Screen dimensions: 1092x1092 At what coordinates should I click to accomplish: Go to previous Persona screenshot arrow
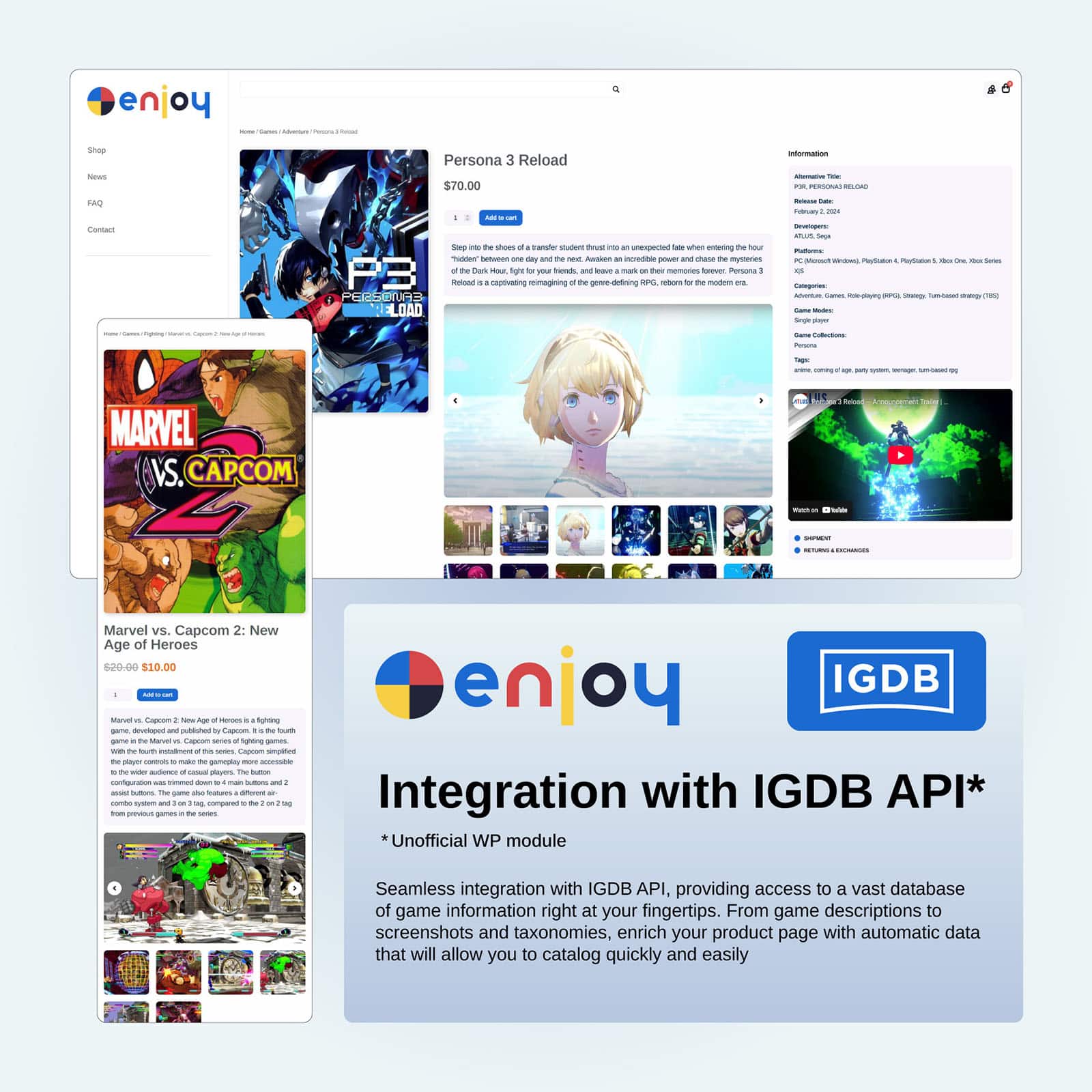pyautogui.click(x=455, y=401)
